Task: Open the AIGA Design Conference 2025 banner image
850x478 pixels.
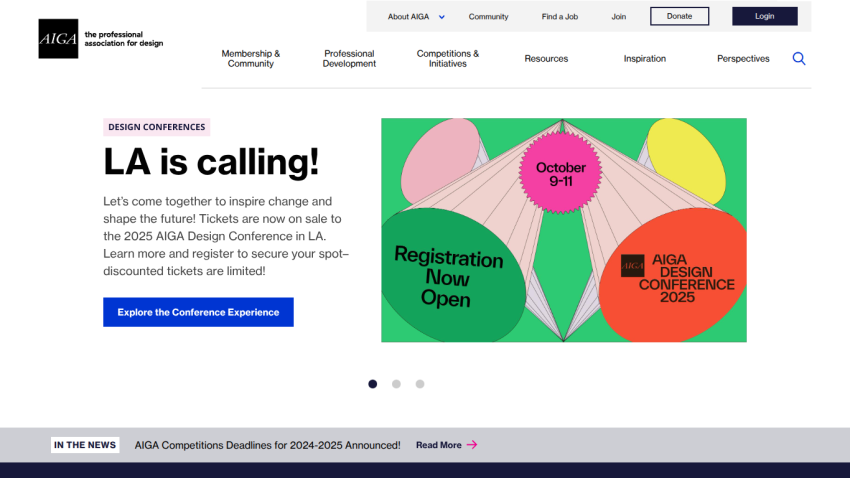Action: 564,230
